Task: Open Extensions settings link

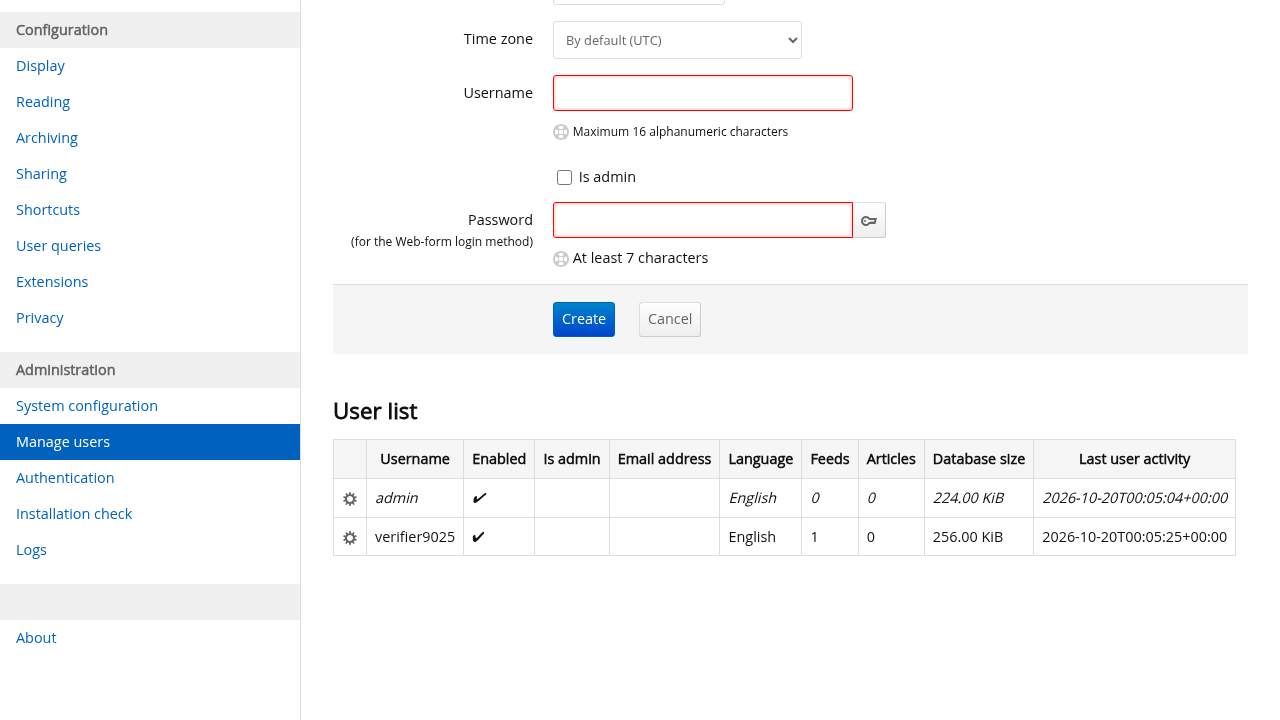Action: click(x=52, y=282)
